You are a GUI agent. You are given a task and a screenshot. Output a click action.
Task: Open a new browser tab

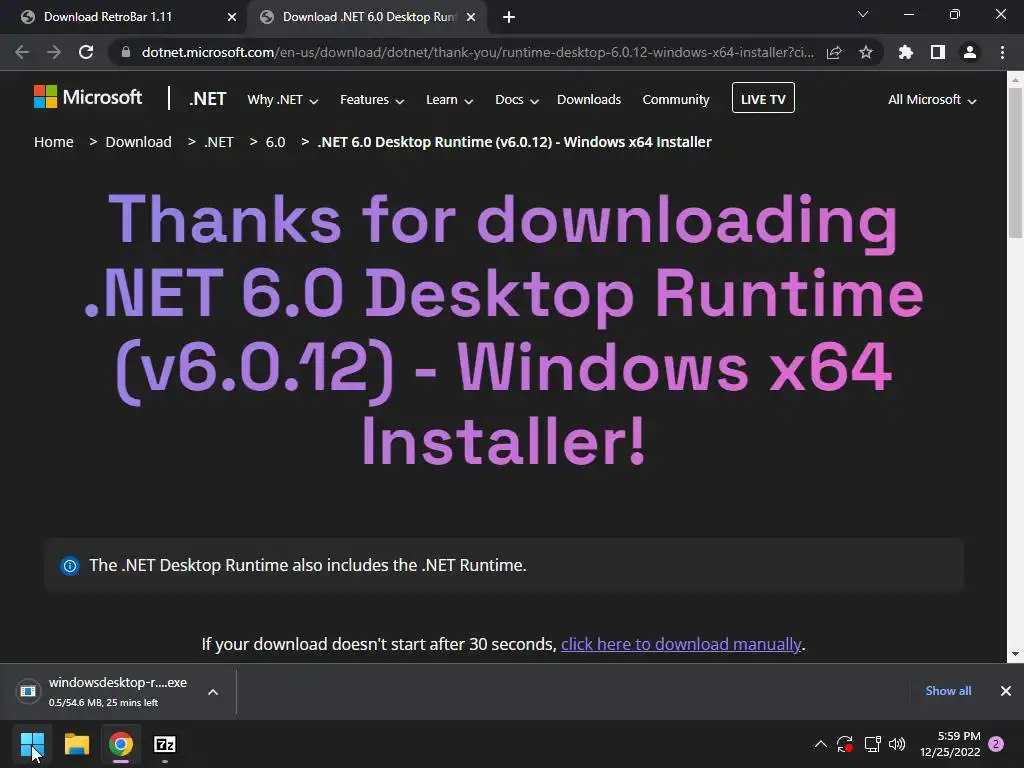point(509,17)
